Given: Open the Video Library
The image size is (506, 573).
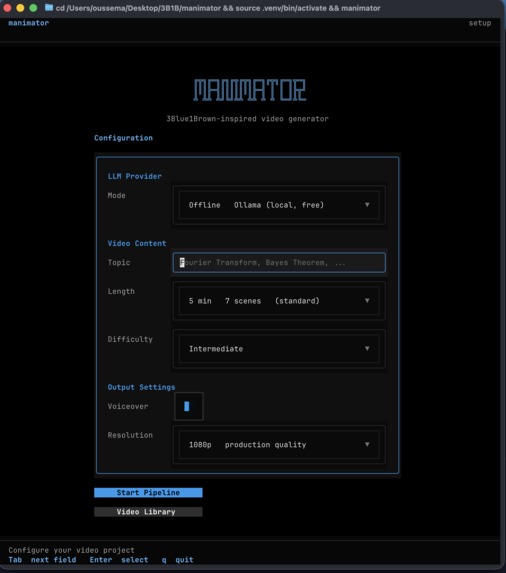Looking at the screenshot, I should coord(148,512).
